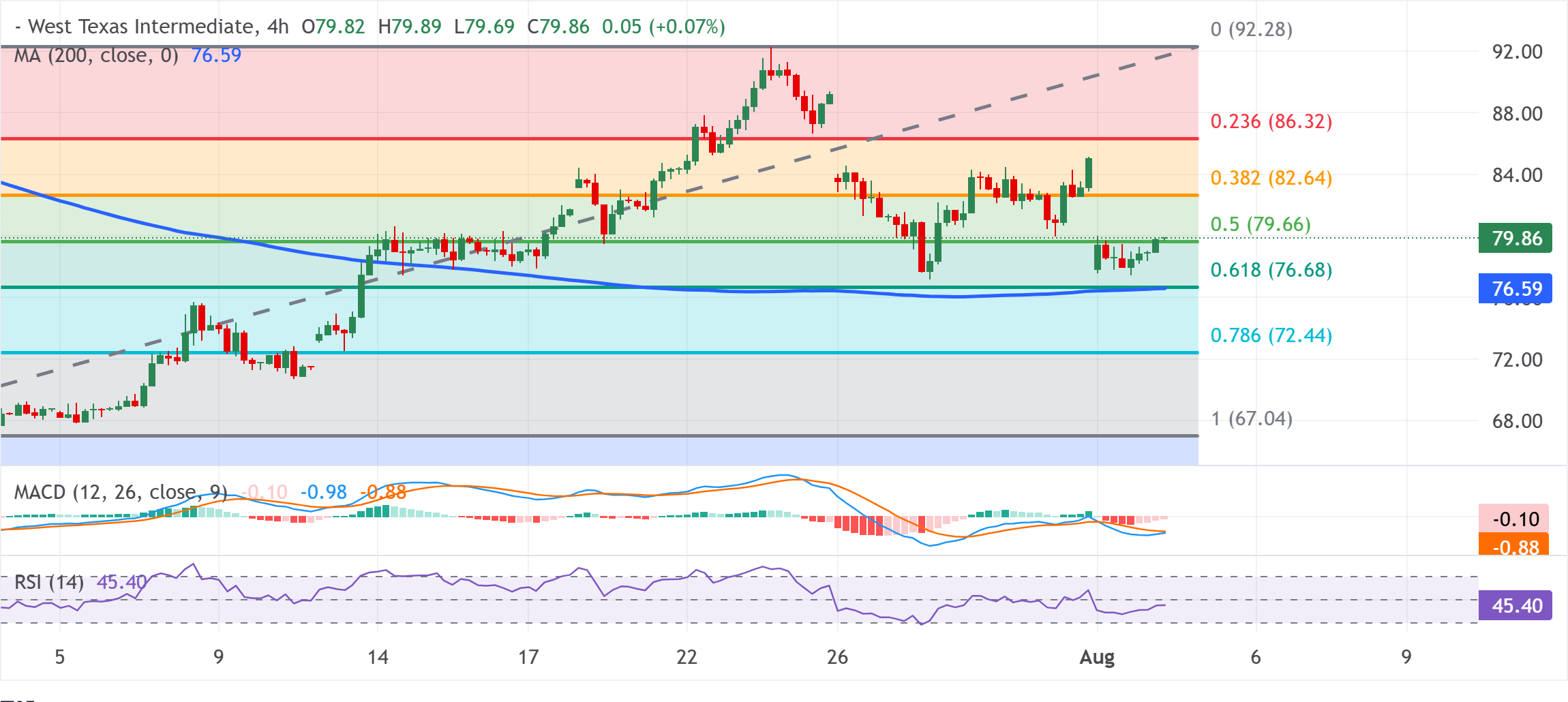Click the 84.00 price axis label
1568x702 pixels.
coord(1518,175)
